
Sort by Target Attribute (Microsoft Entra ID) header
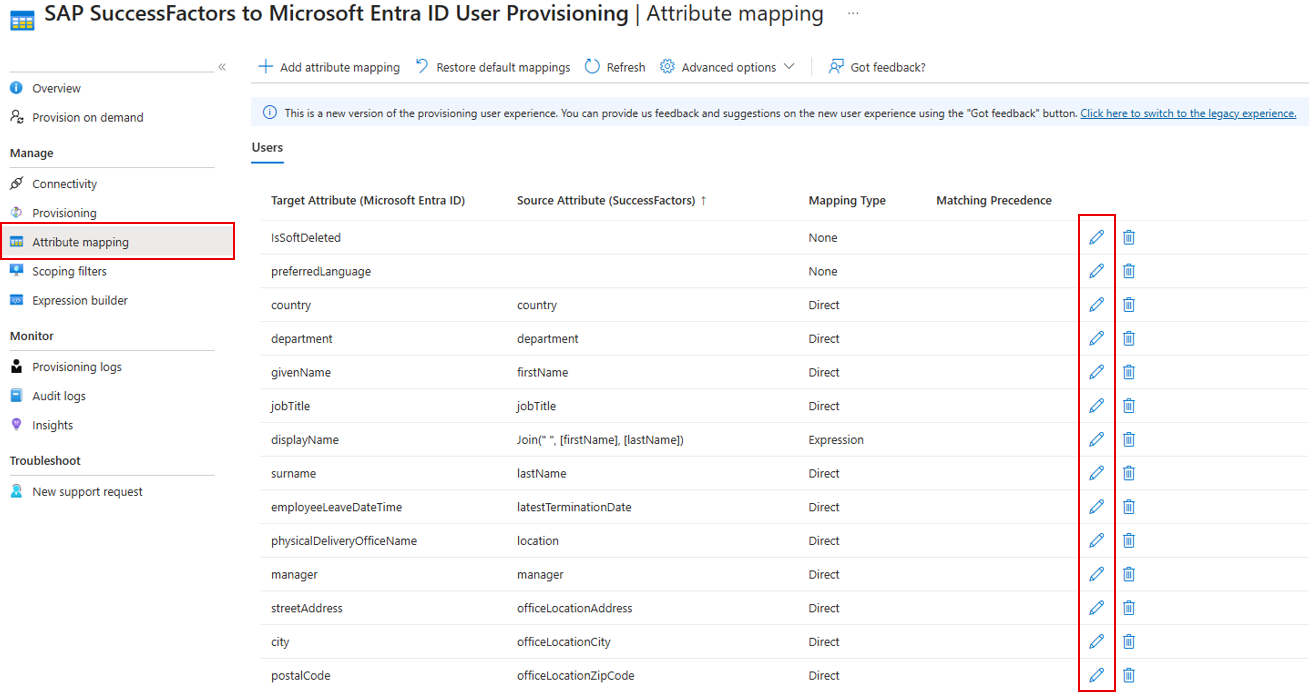pos(368,200)
